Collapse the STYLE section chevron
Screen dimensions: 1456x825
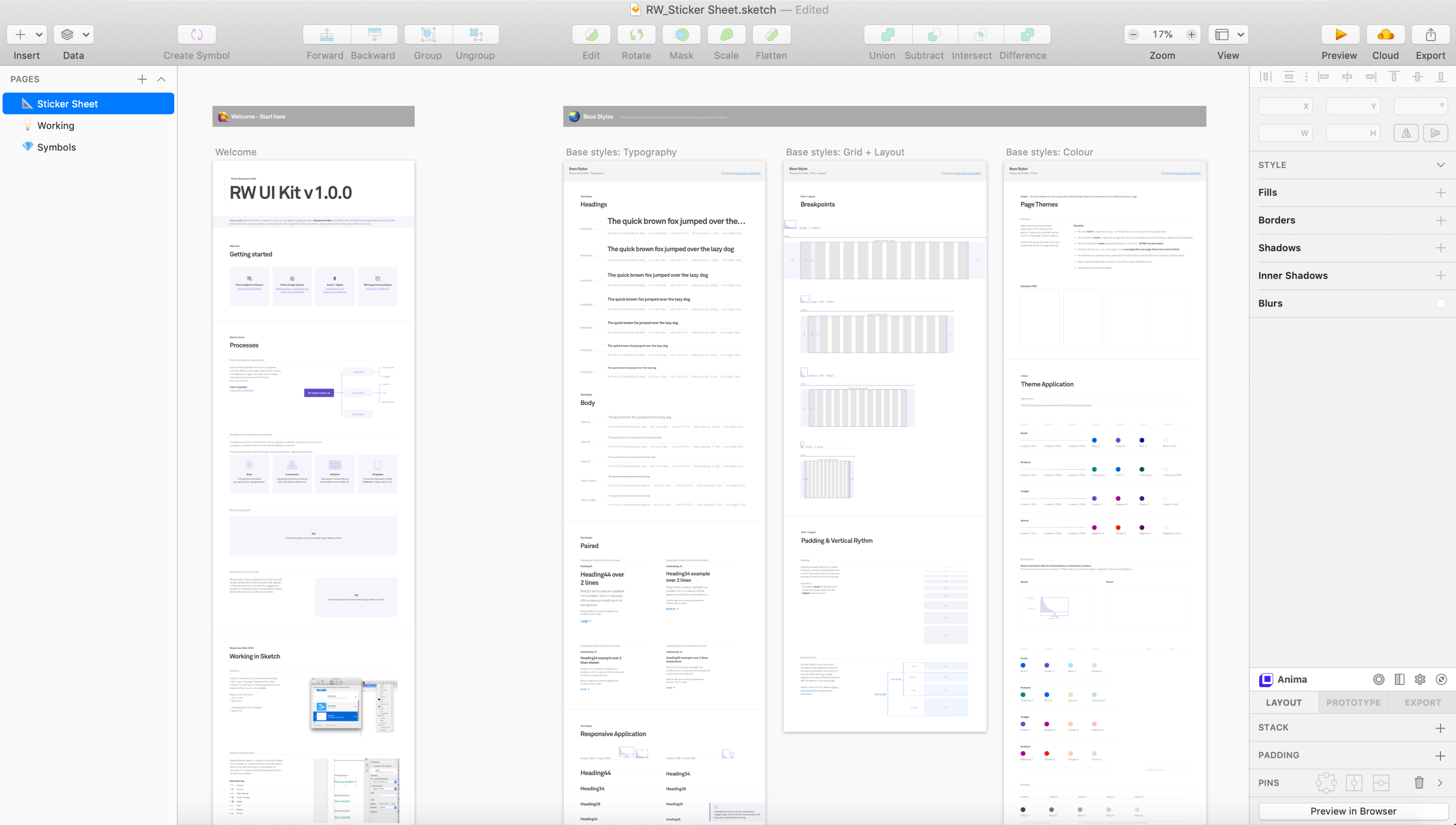coord(1441,165)
